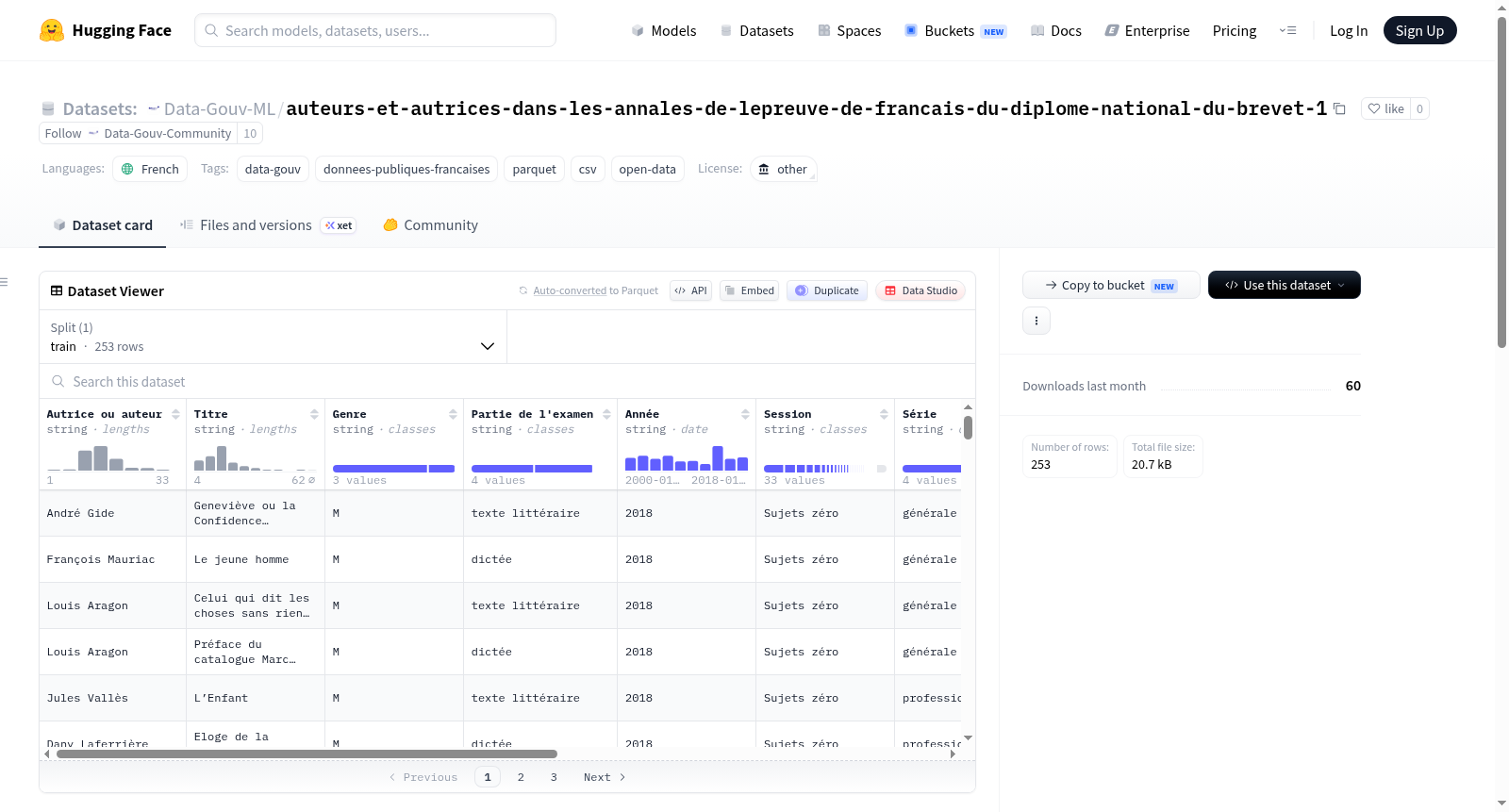Expand the Split train dropdown

[x=273, y=337]
